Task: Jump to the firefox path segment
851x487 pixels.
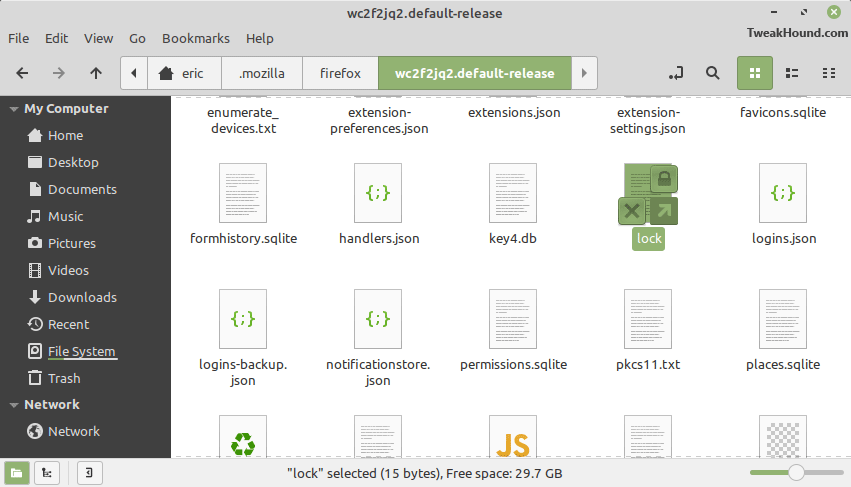Action: (340, 73)
